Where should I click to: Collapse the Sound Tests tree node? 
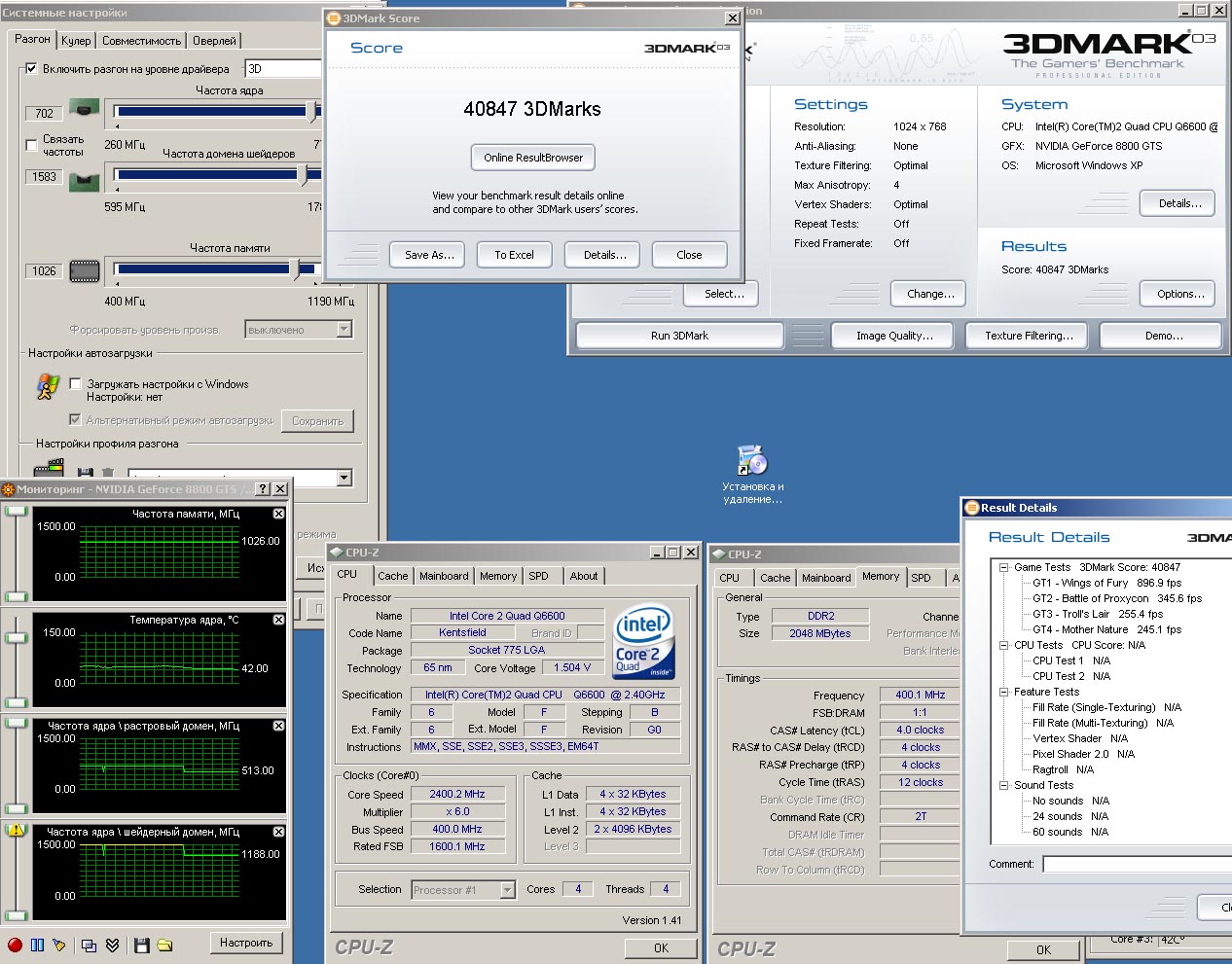coord(1003,785)
